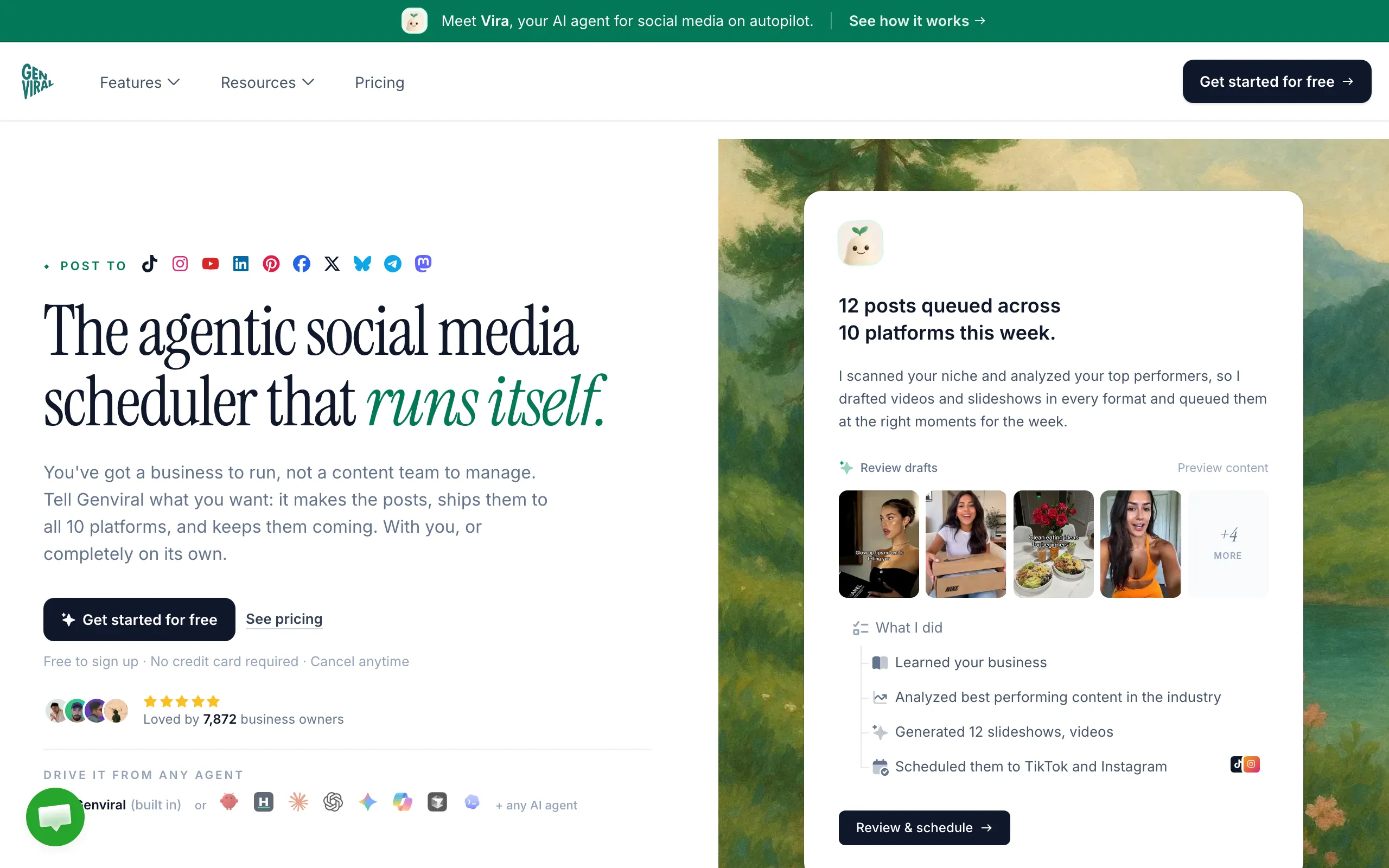
Task: Open the green chat widget bubble
Action: click(55, 816)
